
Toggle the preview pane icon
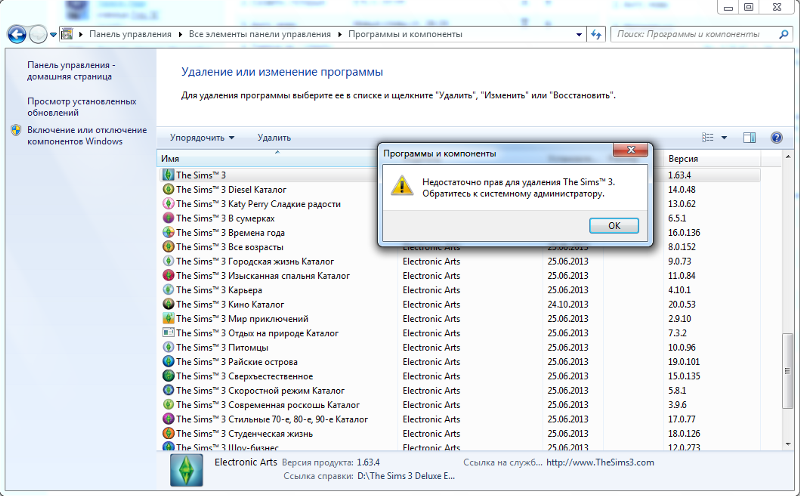click(x=749, y=137)
